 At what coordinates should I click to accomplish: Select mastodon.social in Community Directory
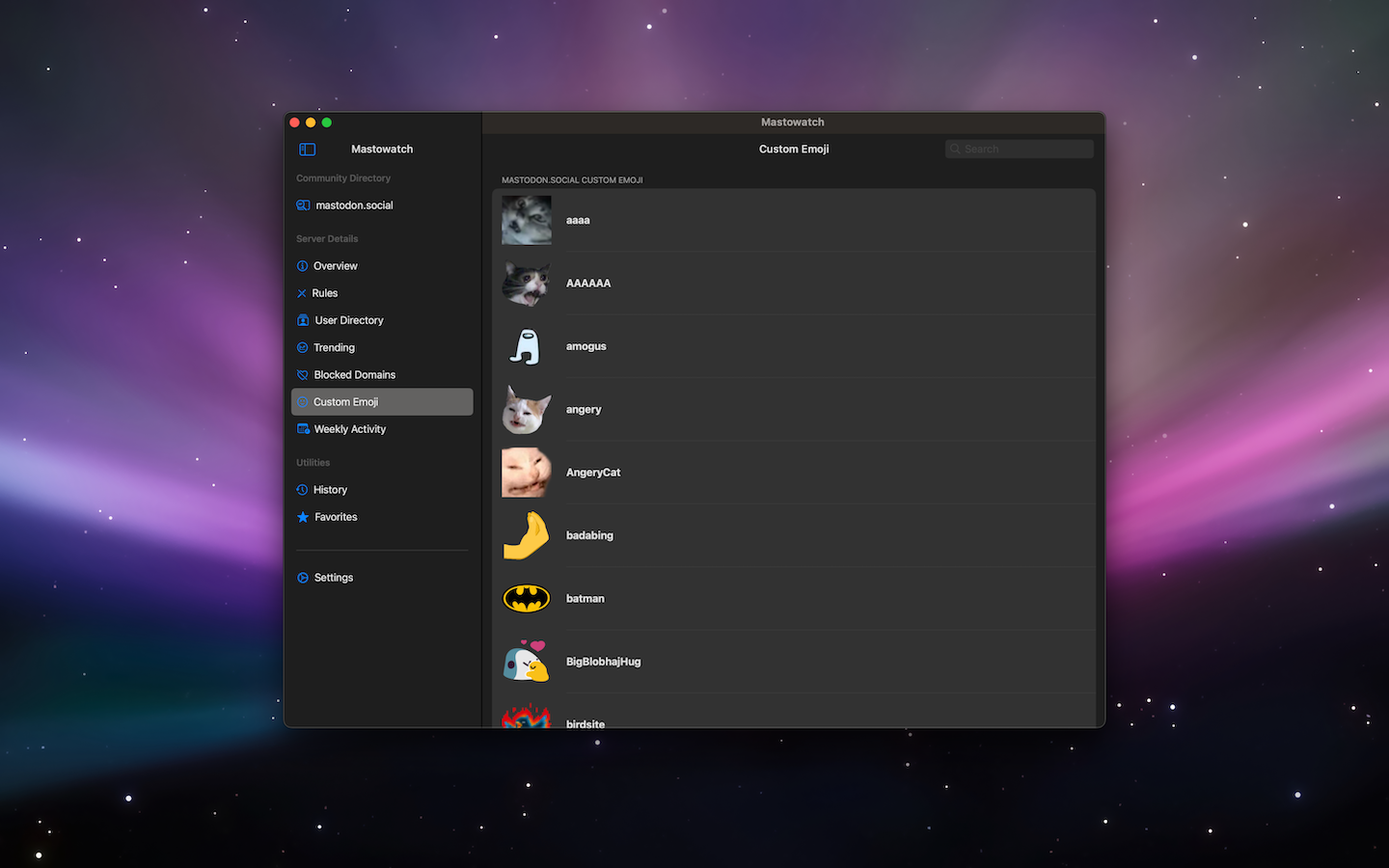pyautogui.click(x=382, y=205)
